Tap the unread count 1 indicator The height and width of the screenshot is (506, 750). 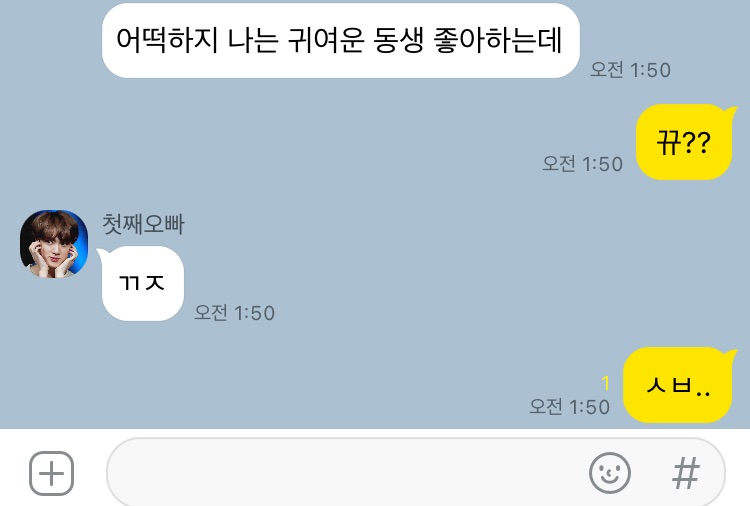pos(606,383)
